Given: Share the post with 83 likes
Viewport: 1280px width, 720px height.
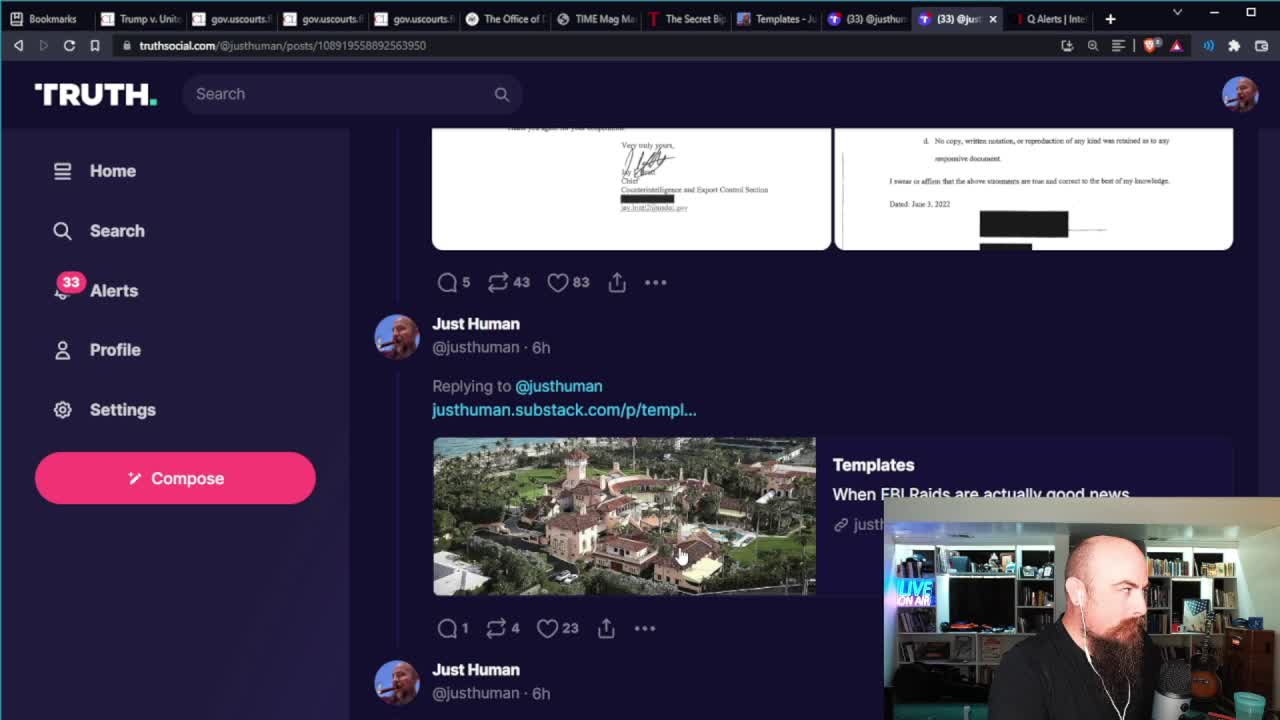Looking at the screenshot, I should pos(617,283).
